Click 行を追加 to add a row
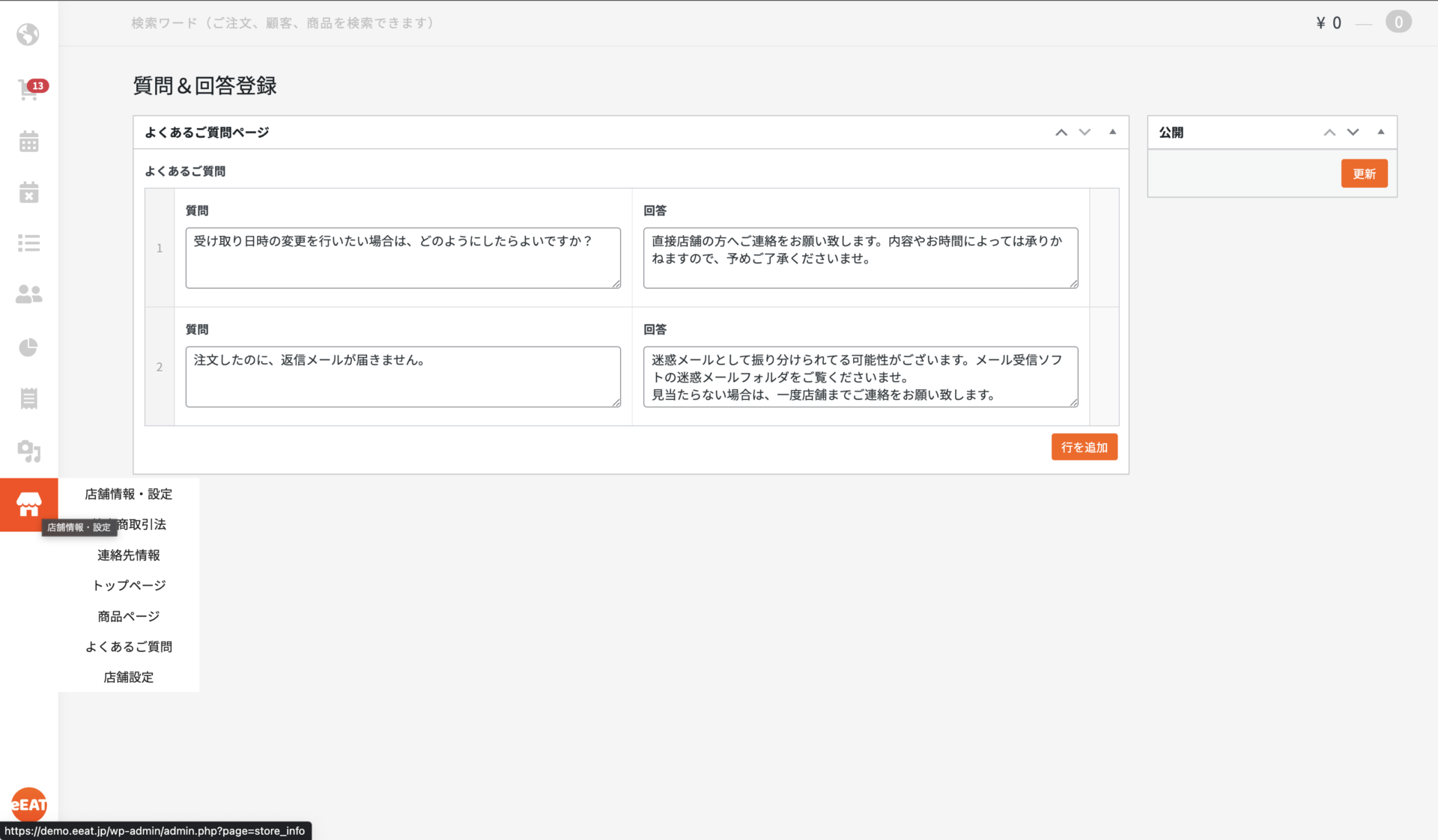 click(x=1083, y=447)
